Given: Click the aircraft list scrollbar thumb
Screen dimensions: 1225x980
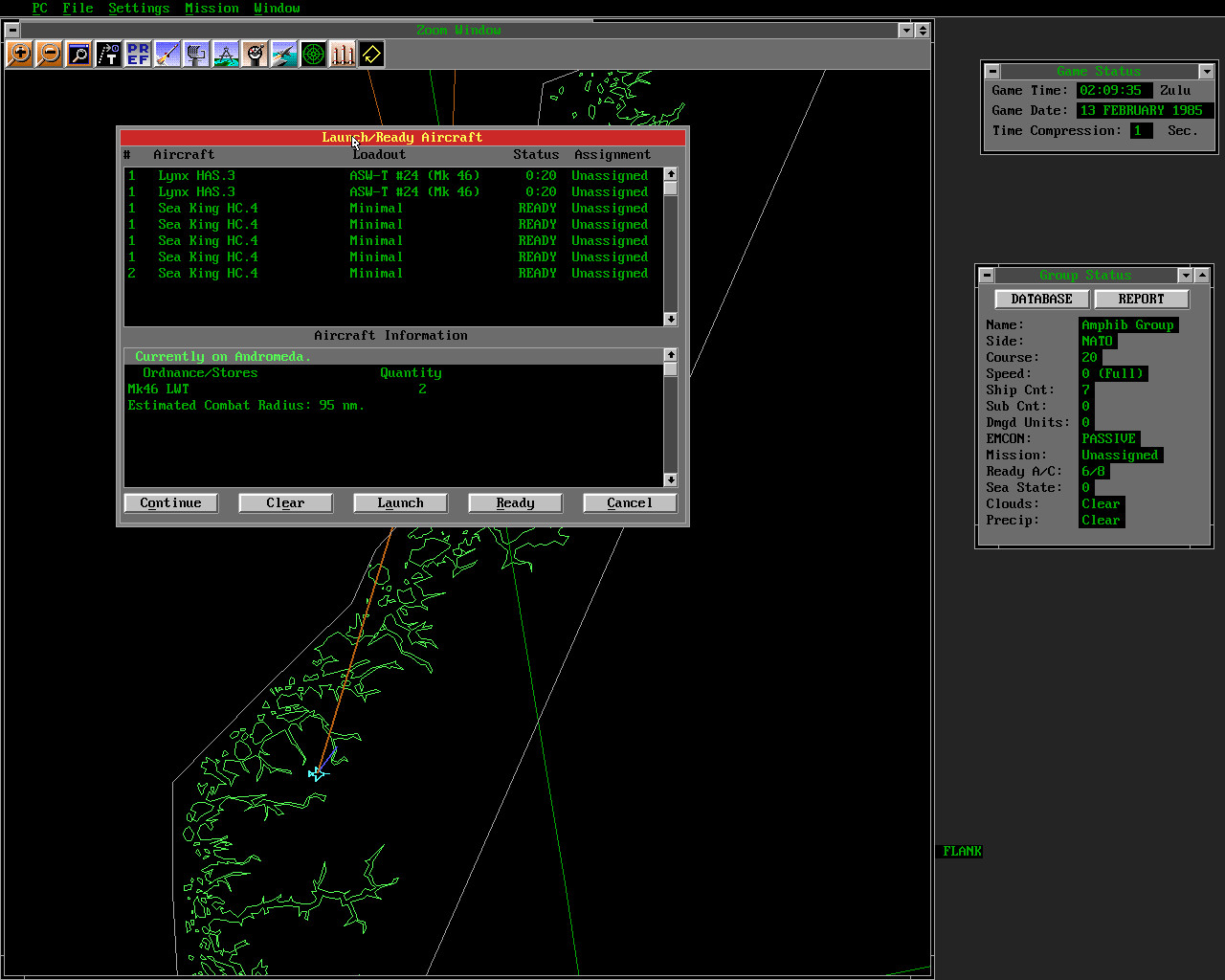Looking at the screenshot, I should 671,189.
